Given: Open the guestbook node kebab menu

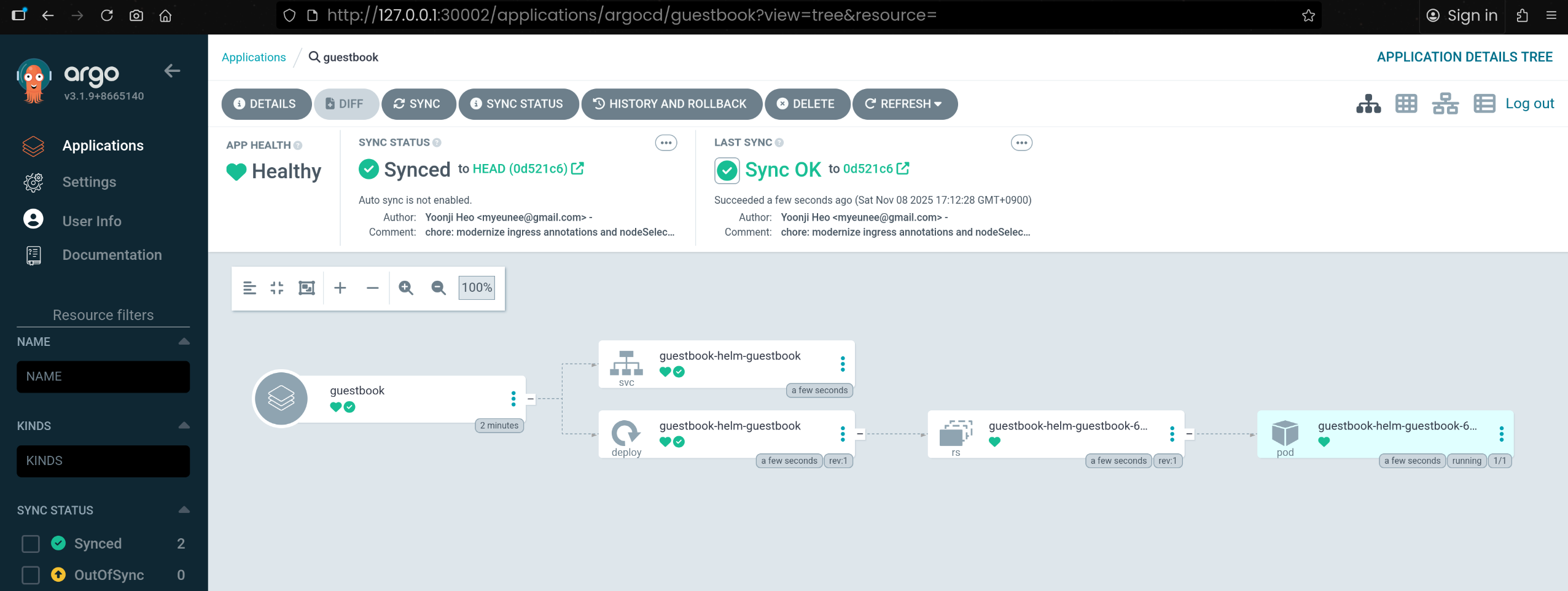Looking at the screenshot, I should [x=513, y=399].
